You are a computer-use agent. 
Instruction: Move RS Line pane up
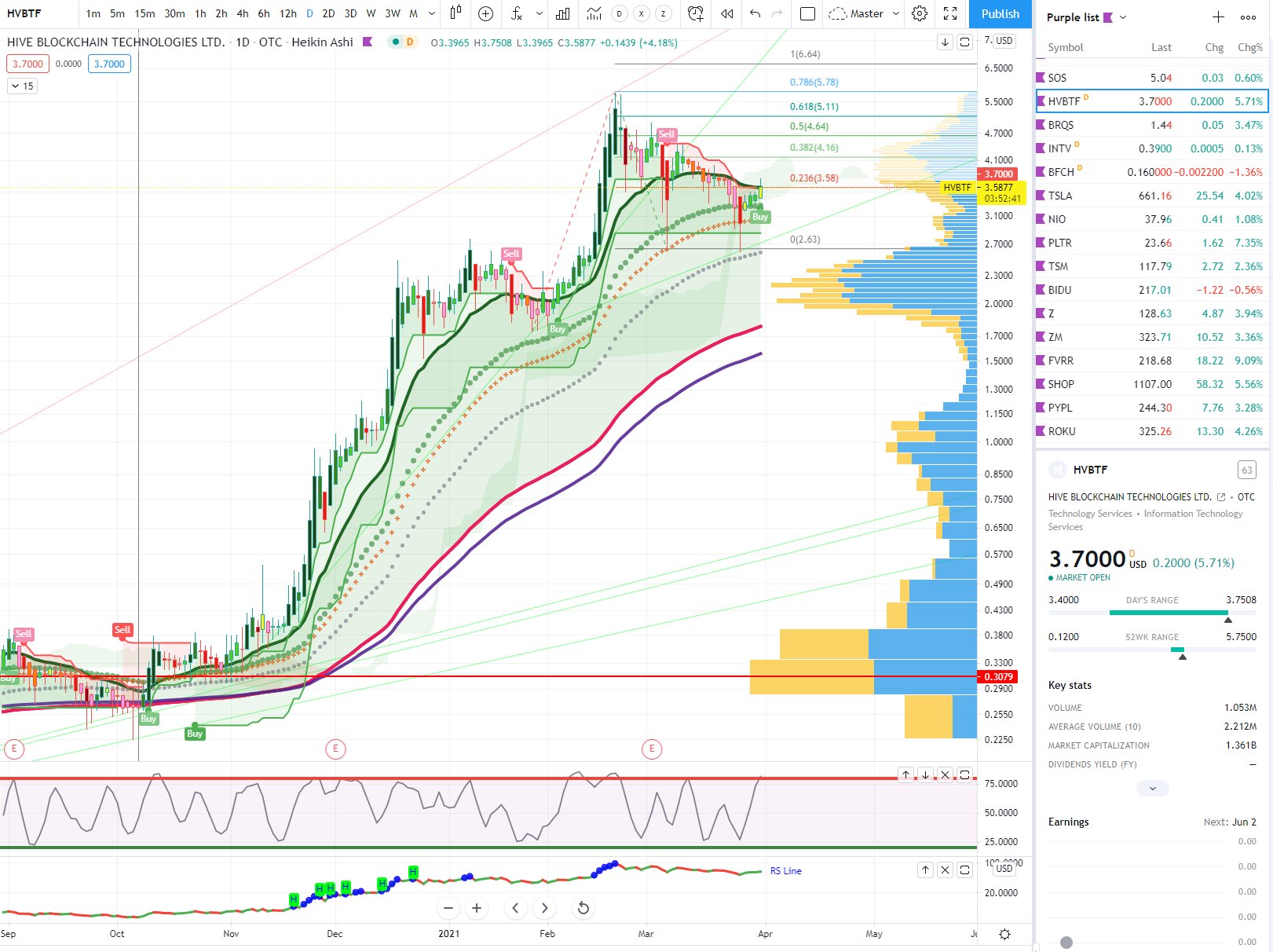tap(926, 870)
